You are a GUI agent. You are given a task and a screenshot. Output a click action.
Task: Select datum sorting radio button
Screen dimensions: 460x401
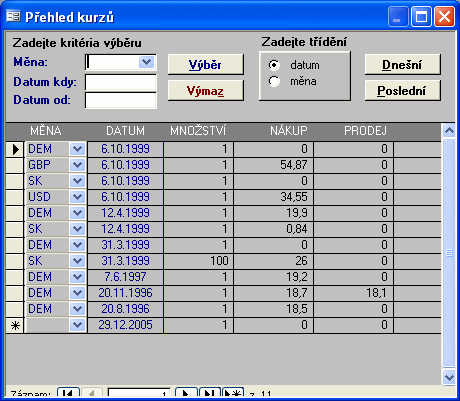pos(274,65)
